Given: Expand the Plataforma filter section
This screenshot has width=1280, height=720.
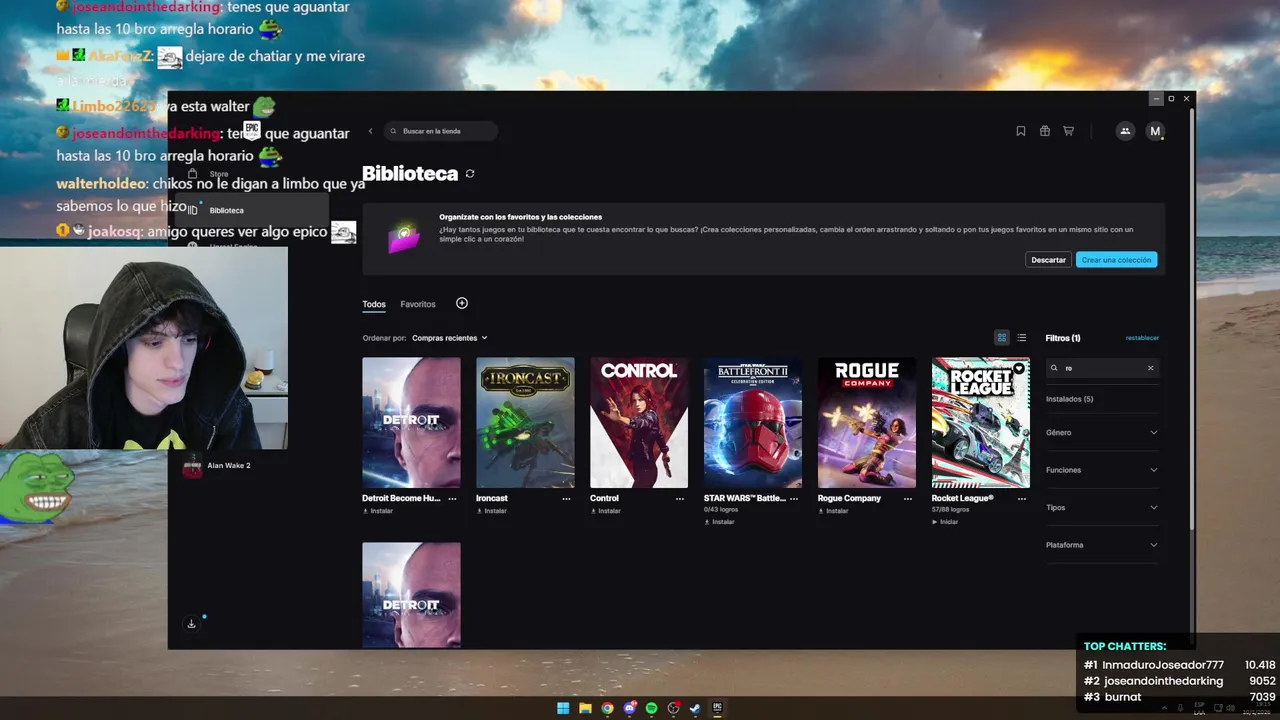Looking at the screenshot, I should click(1102, 545).
